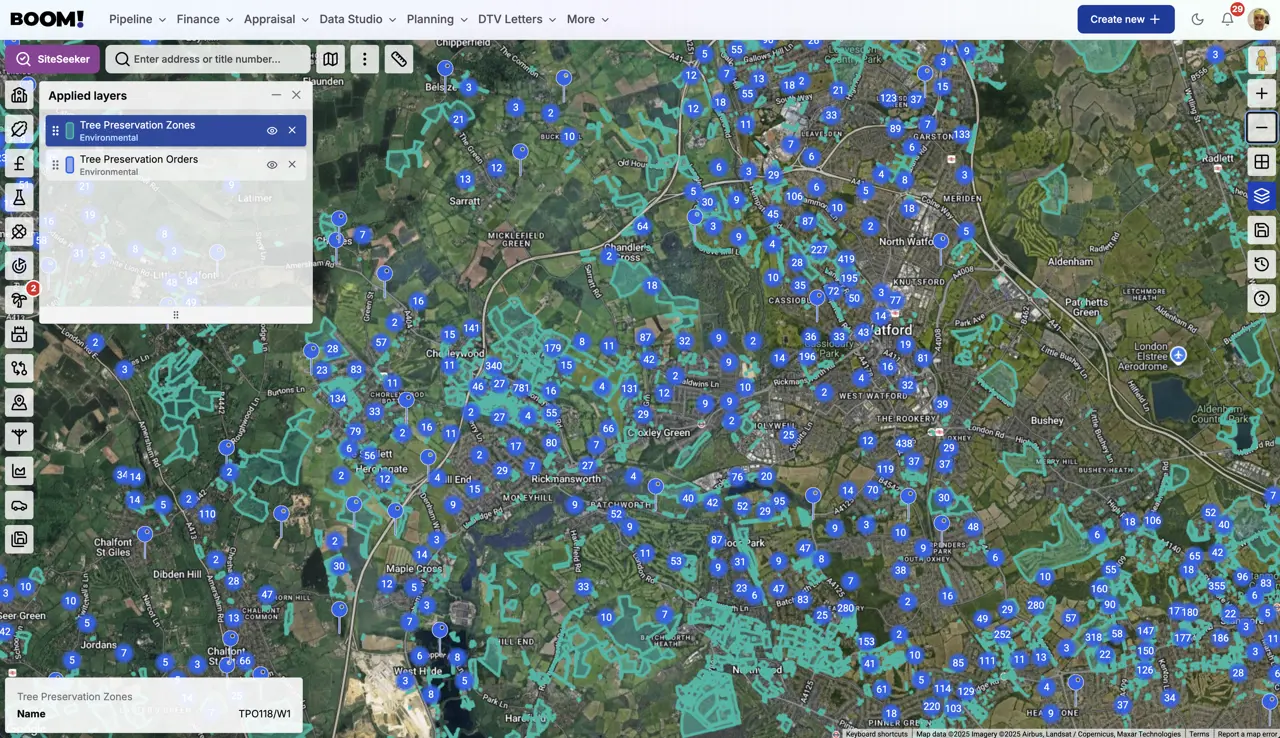
Task: Toggle visibility of Tree Preservation Zones layer
Action: [271, 131]
